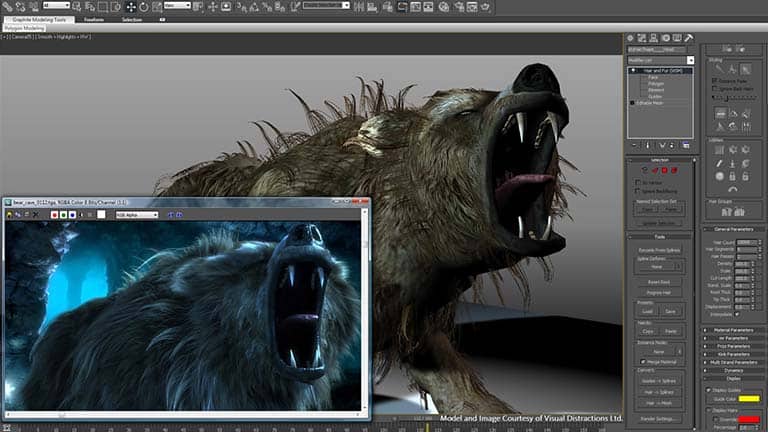Open the Modifier List dropdown
Viewport: 768px width, 432px height.
661,60
